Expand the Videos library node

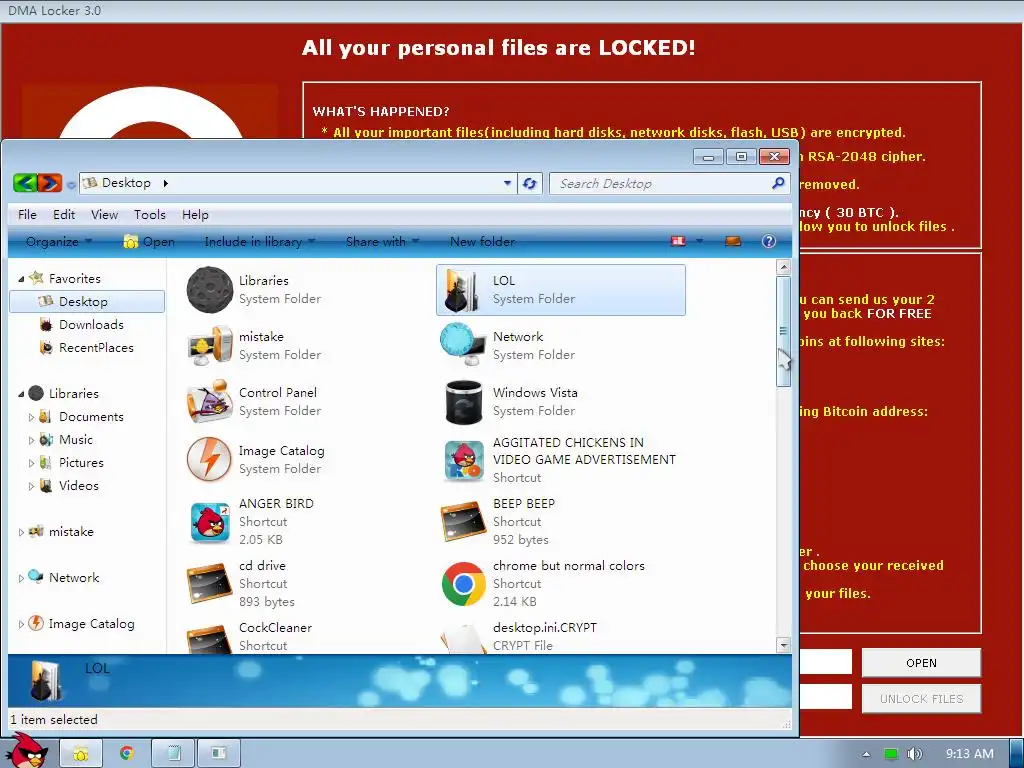click(x=31, y=486)
